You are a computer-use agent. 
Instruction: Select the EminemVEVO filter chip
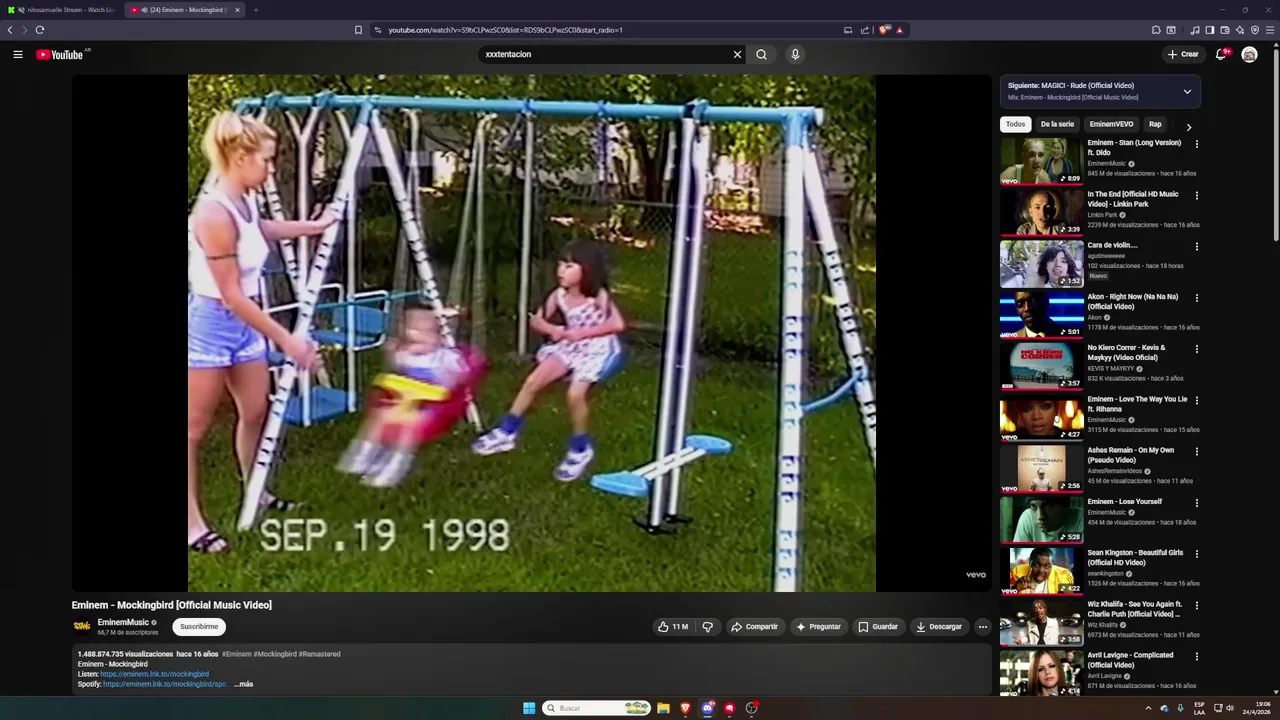(x=1111, y=124)
